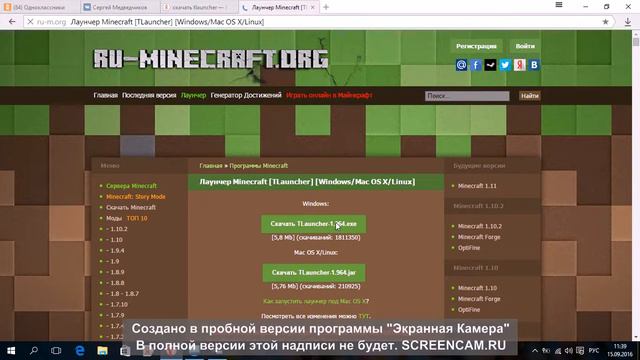
Task: Open the network icon in system tray
Action: click(558, 351)
